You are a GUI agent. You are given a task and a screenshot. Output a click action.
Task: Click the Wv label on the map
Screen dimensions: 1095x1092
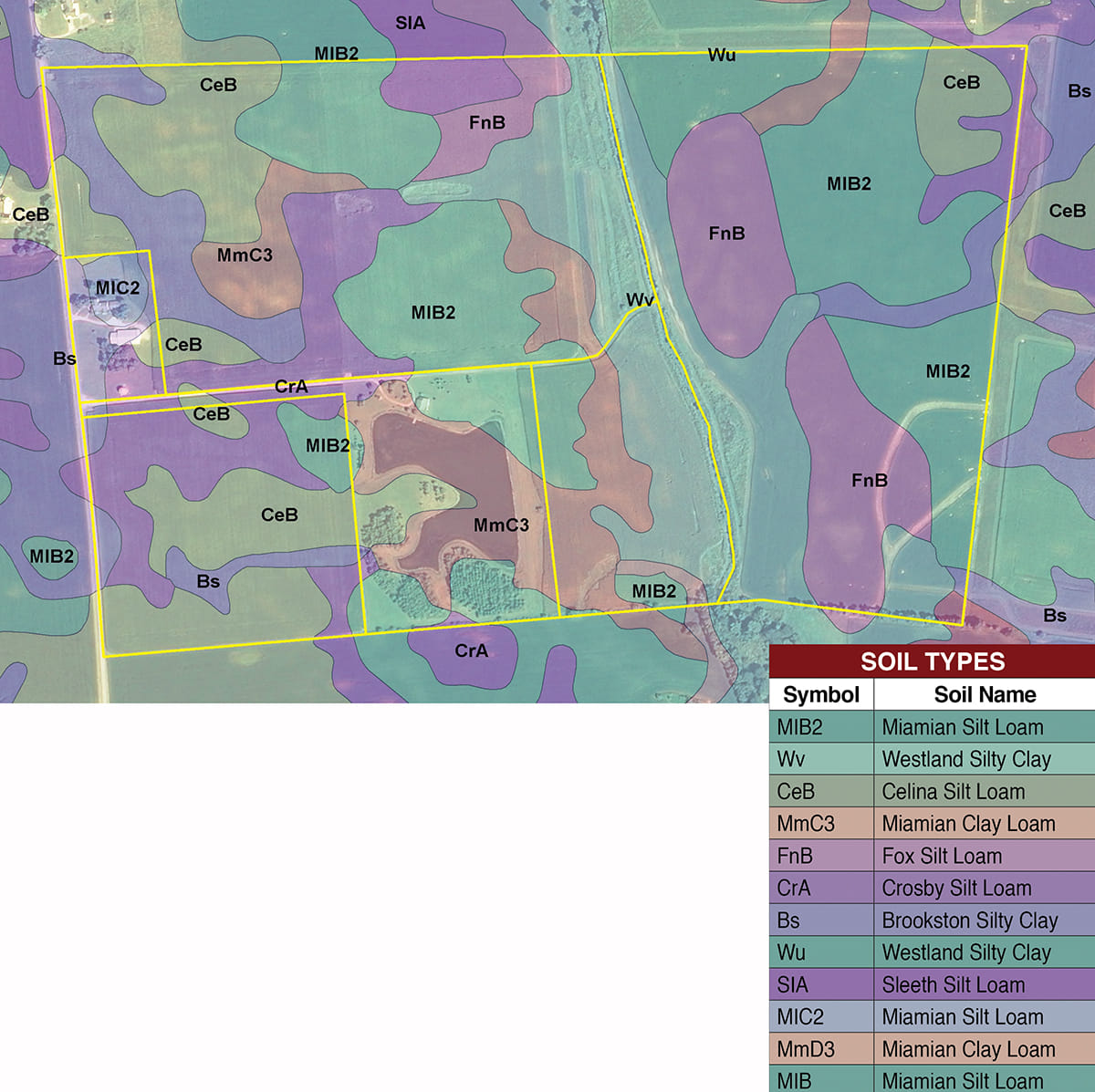coord(640,299)
